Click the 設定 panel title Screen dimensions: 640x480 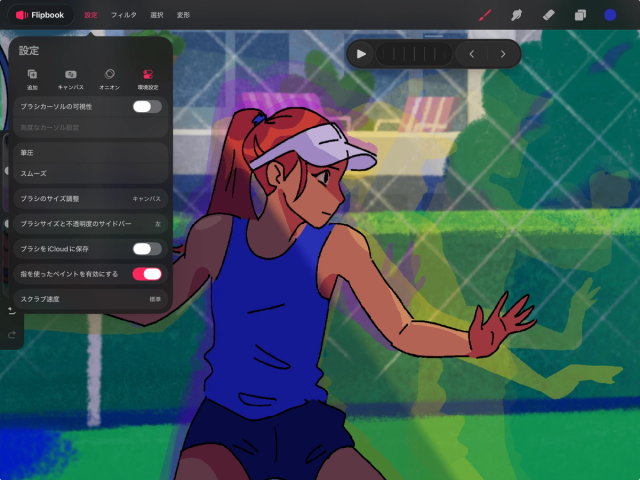click(29, 51)
